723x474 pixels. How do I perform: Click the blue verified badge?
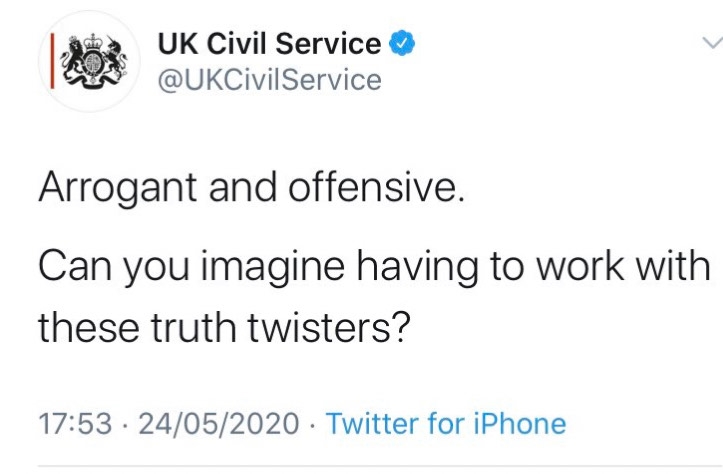click(x=402, y=44)
